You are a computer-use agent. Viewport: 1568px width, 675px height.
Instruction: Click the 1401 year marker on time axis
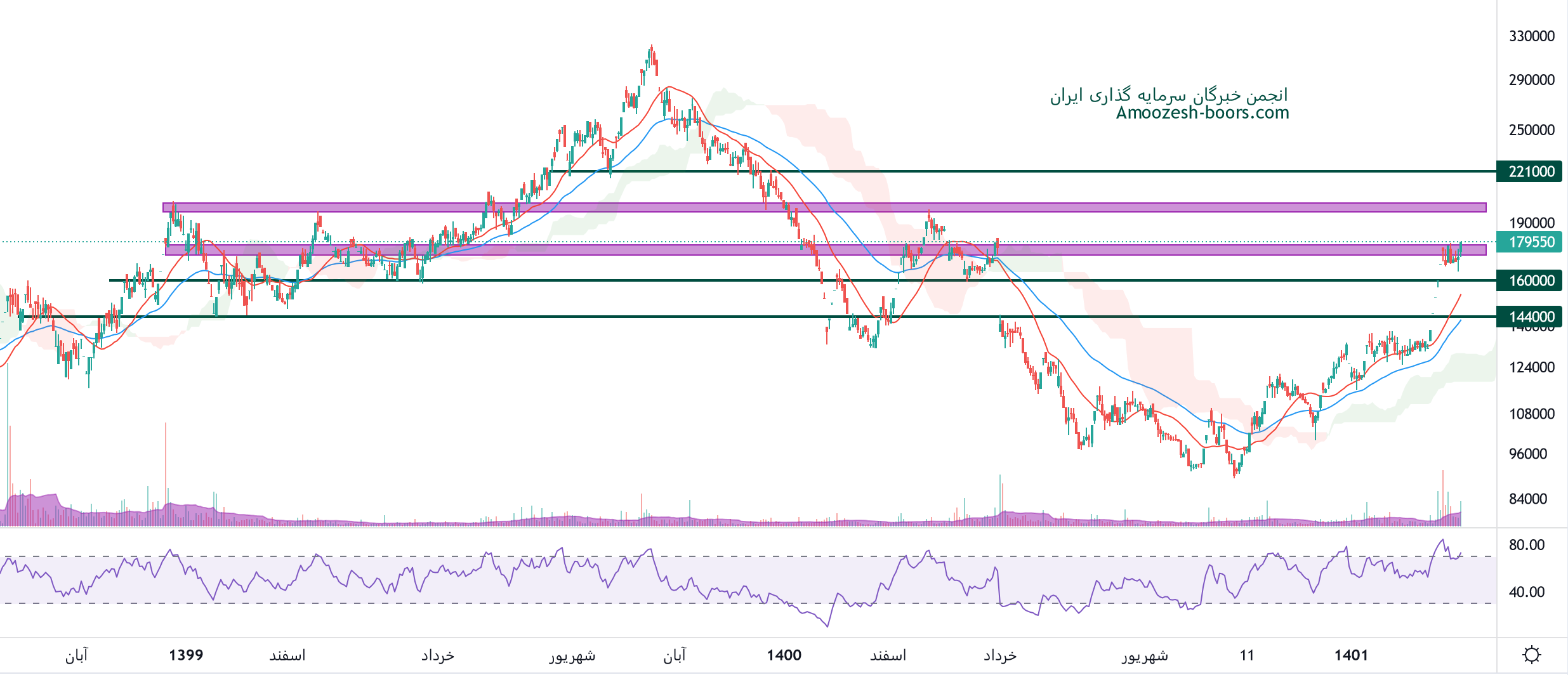point(1351,655)
